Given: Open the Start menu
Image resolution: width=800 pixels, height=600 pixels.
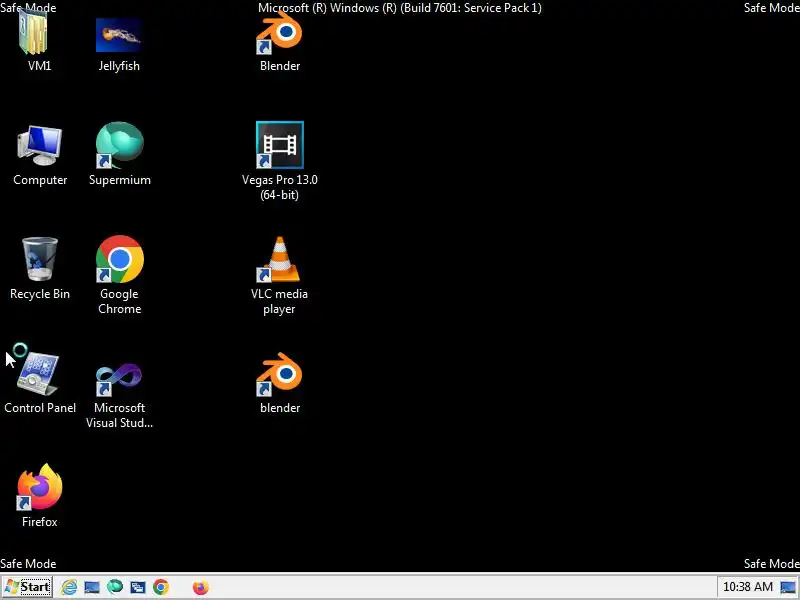Looking at the screenshot, I should click(x=27, y=587).
